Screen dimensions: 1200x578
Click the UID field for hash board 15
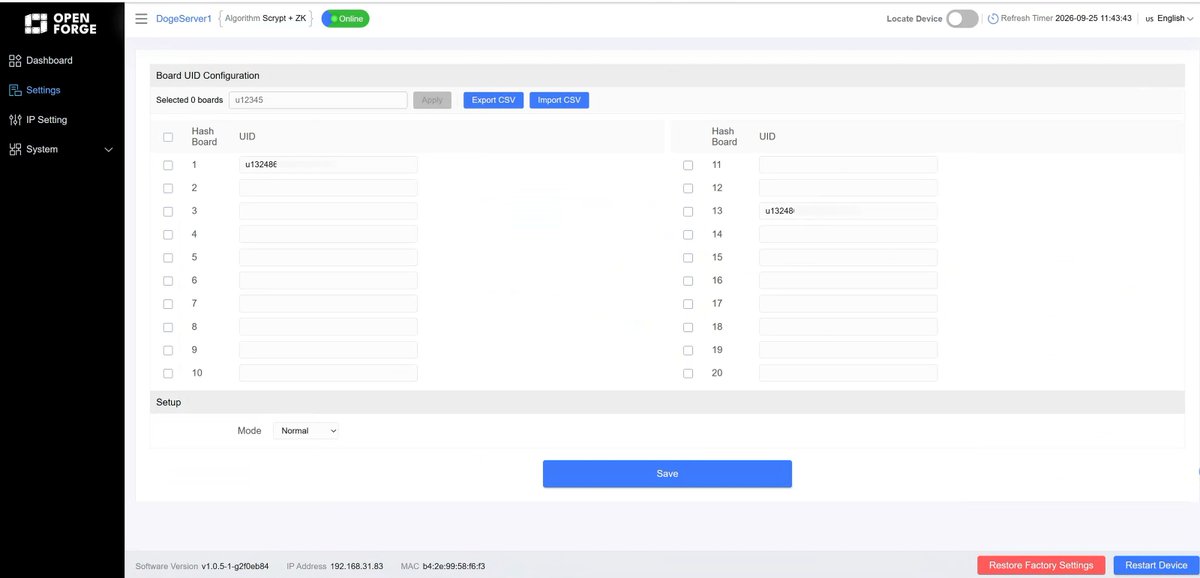[848, 257]
